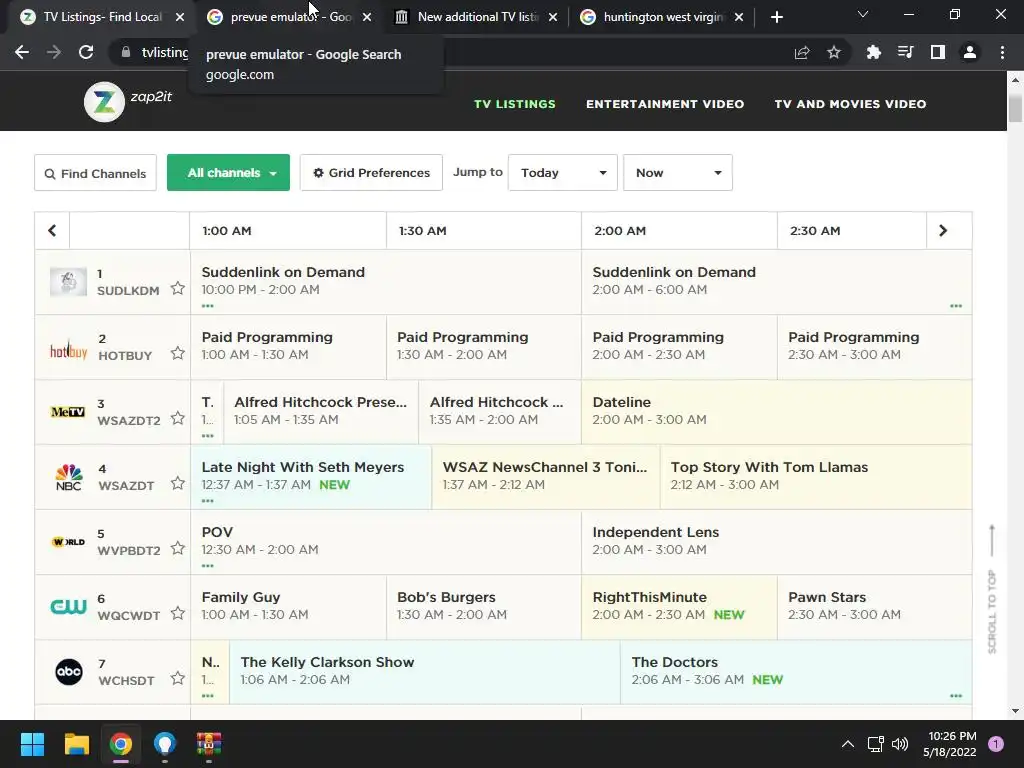Screen dimensions: 1024x768
Task: Favorite channel 6 WQCWDT with star
Action: point(178,613)
